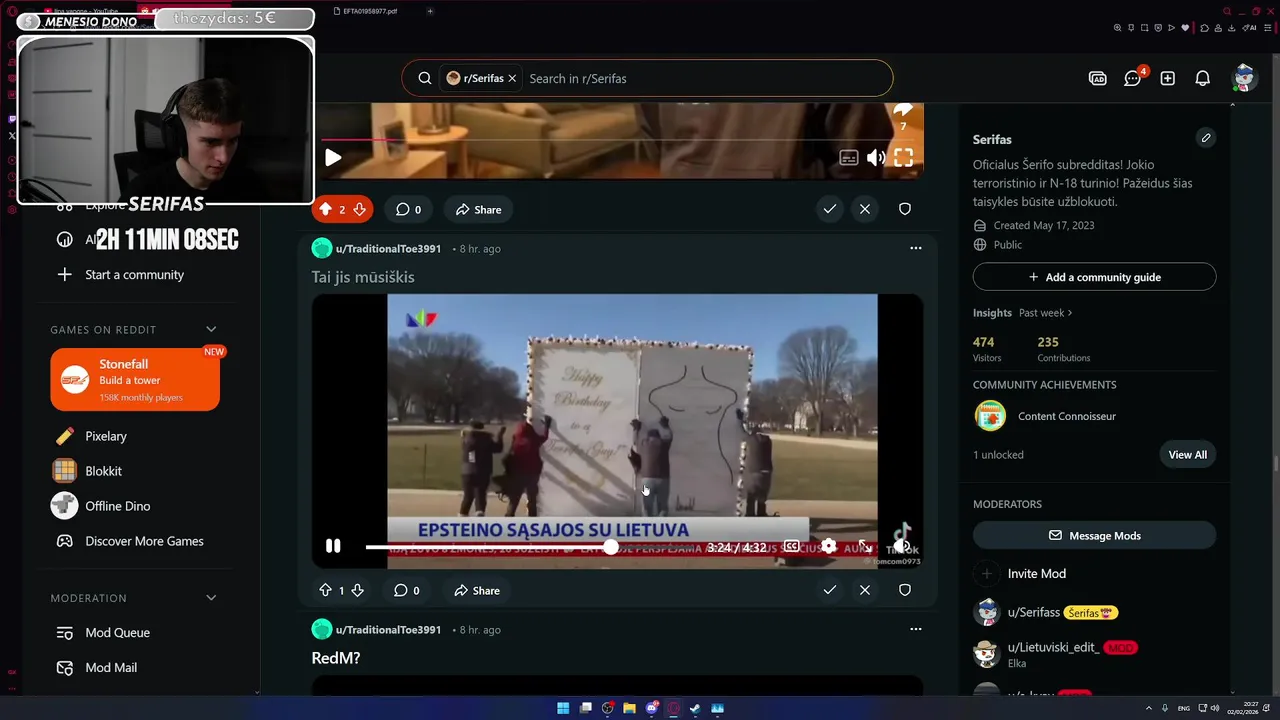Change Insights Past week range
This screenshot has height=720, width=1280.
coord(1045,313)
